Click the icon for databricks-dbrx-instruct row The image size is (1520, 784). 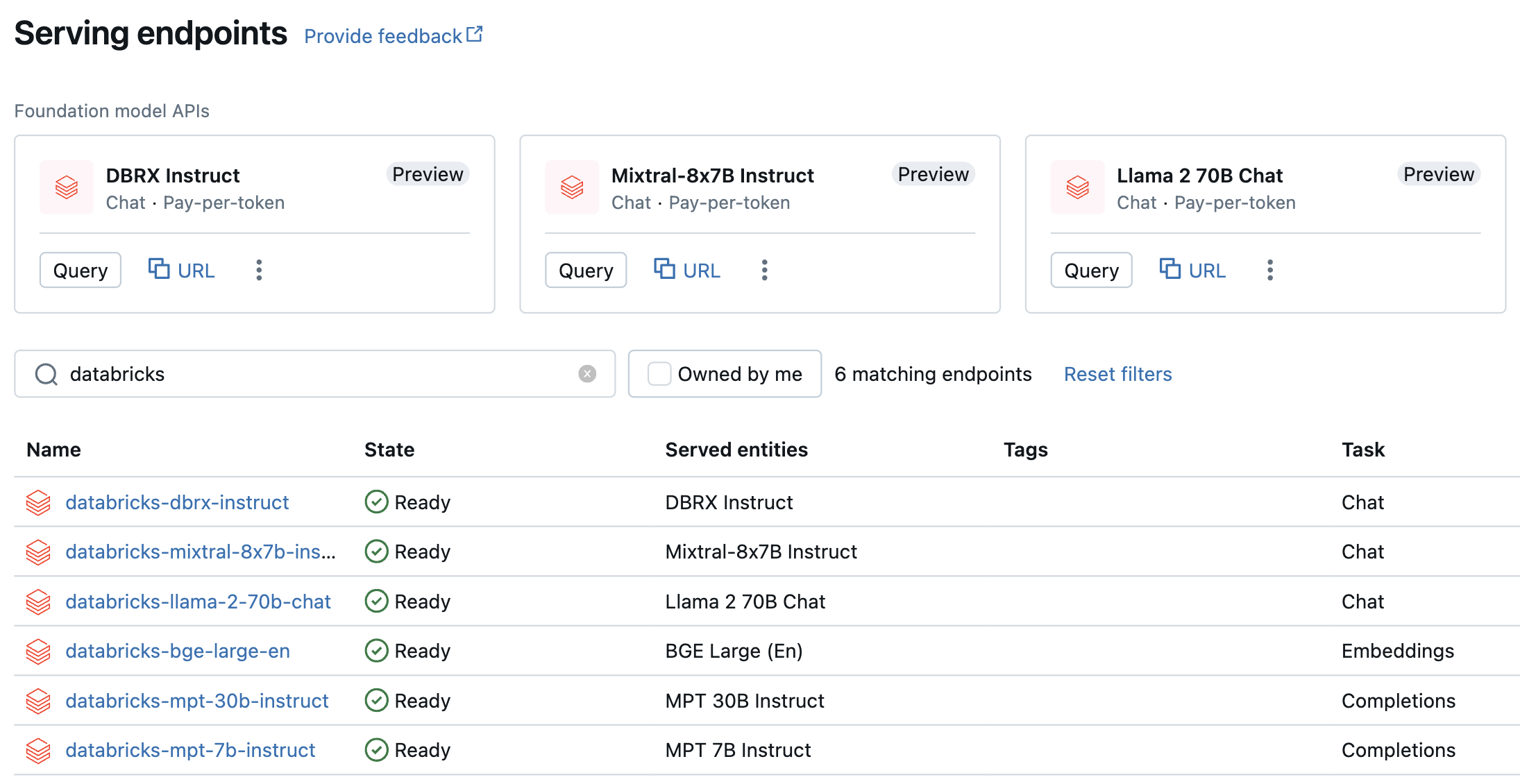pyautogui.click(x=38, y=502)
